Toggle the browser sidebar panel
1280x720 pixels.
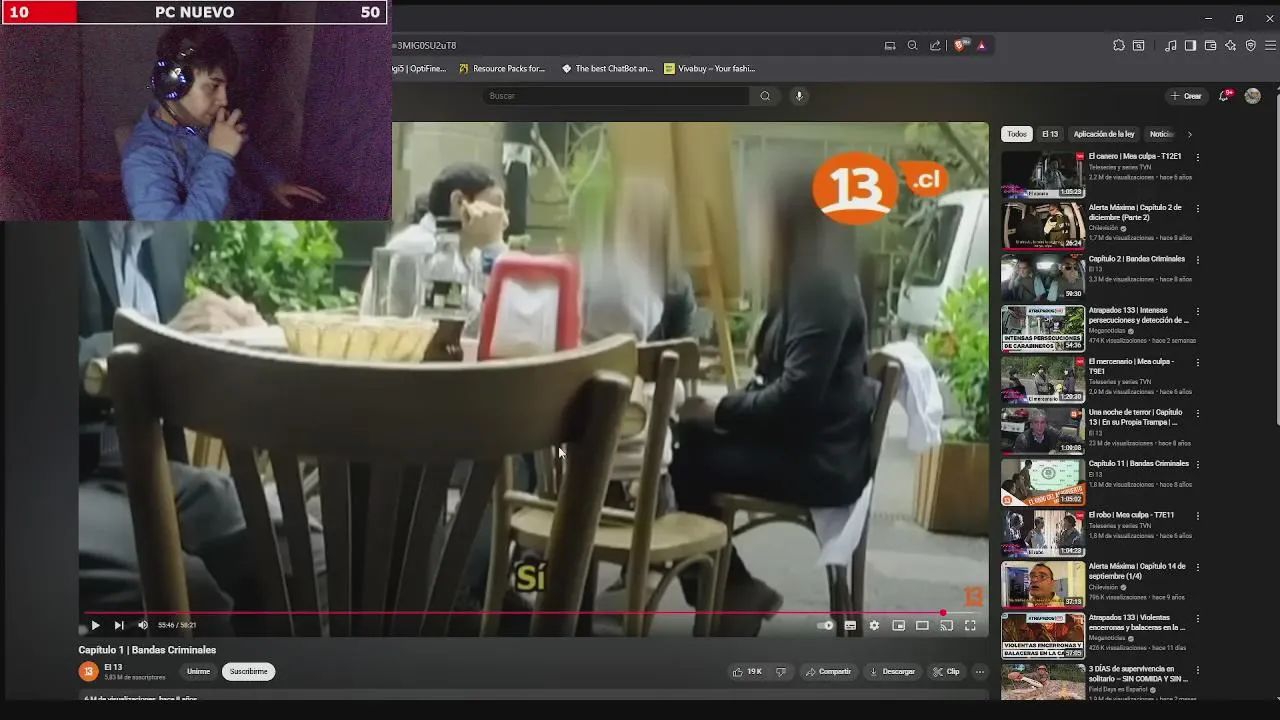click(1190, 45)
